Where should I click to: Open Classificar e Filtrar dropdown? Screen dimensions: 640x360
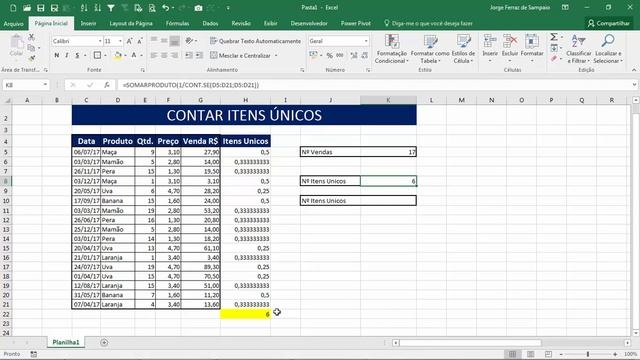point(578,49)
